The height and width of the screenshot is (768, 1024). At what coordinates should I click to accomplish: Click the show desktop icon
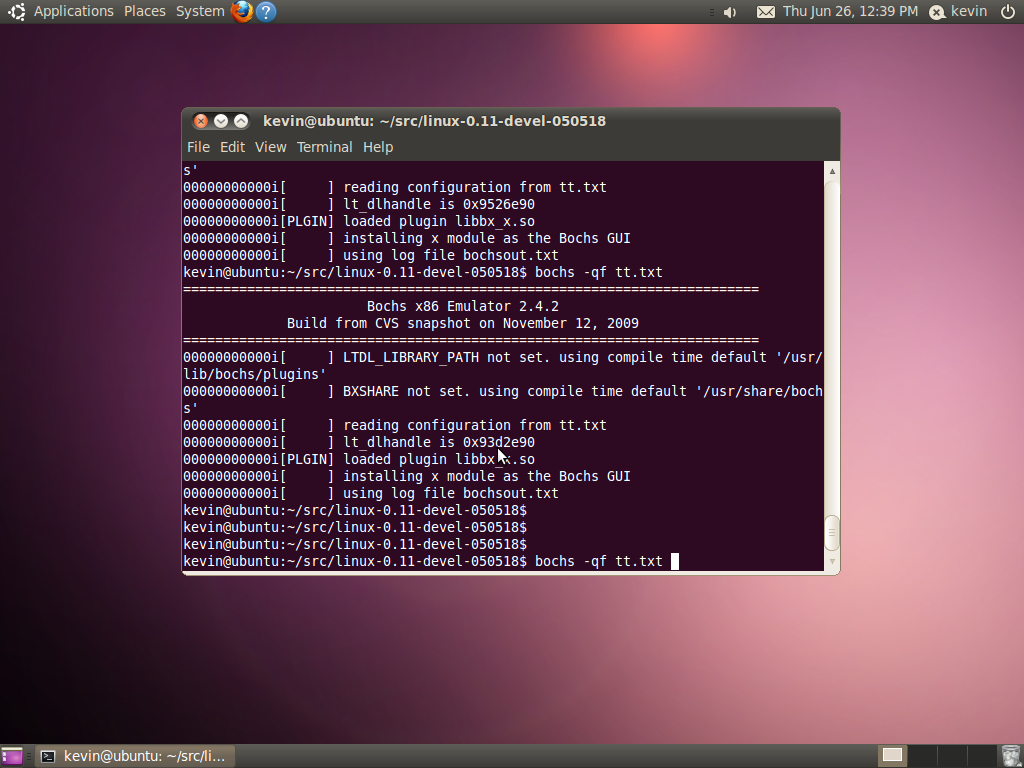pos(12,756)
